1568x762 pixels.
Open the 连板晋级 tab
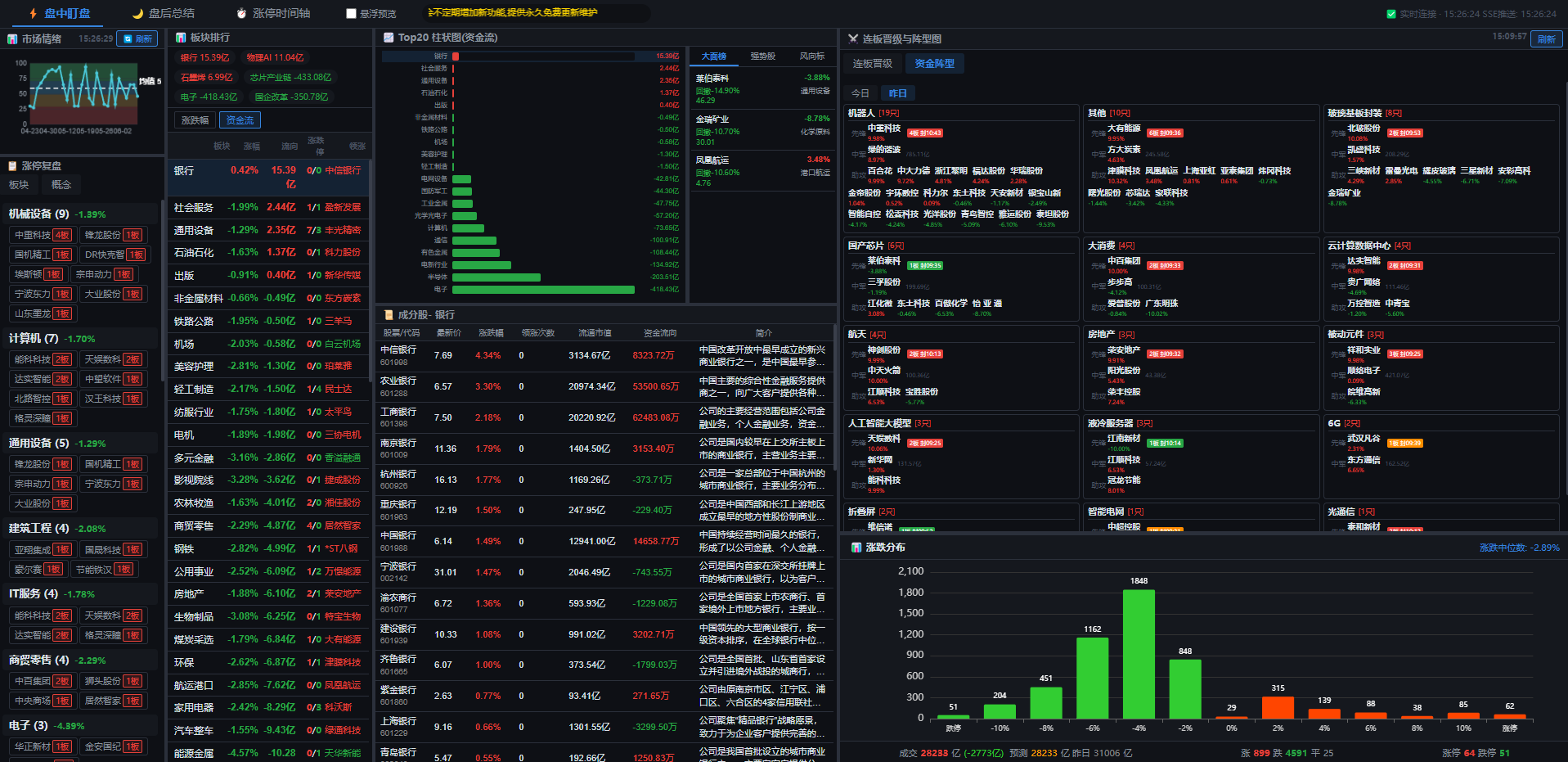coord(873,64)
